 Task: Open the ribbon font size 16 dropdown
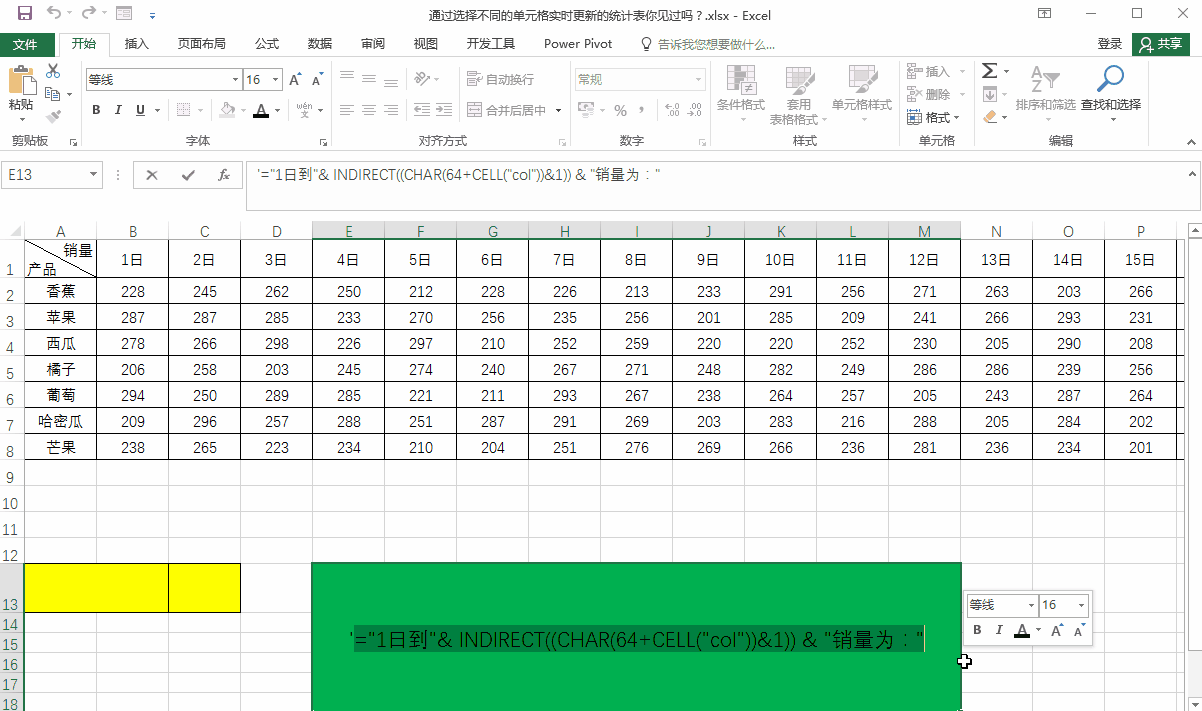277,80
